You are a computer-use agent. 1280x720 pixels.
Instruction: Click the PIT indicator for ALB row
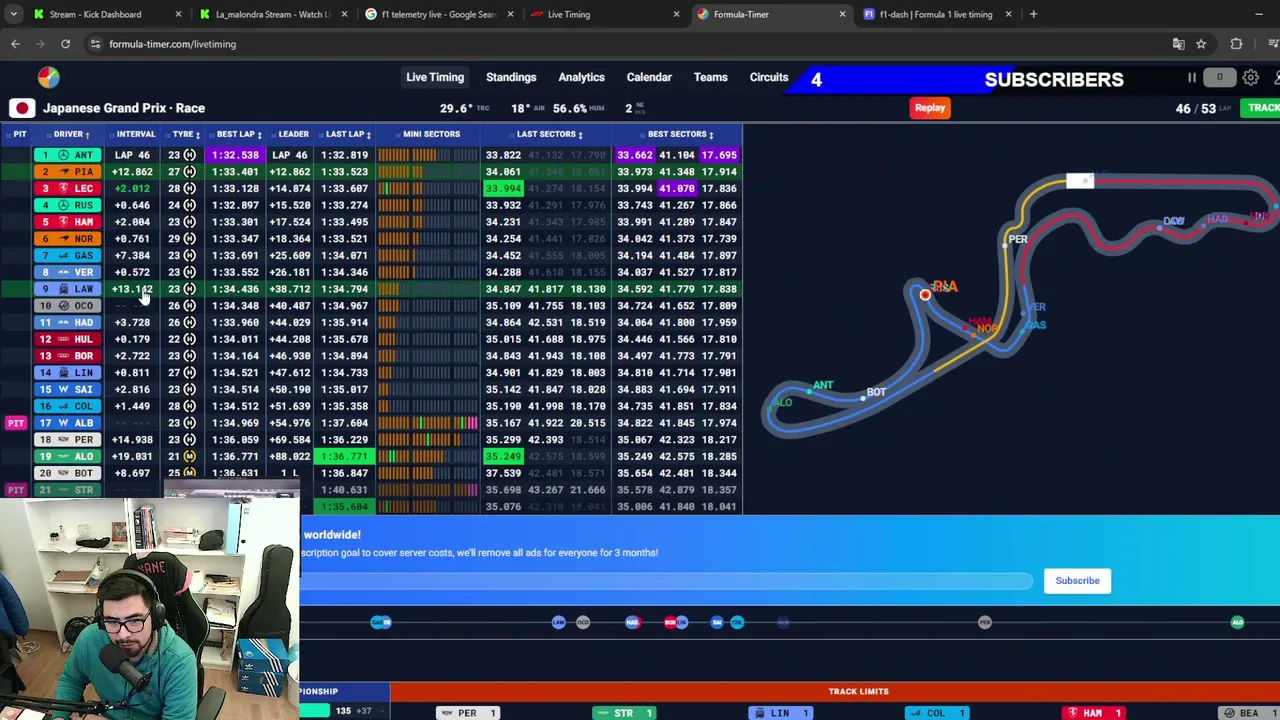(15, 423)
